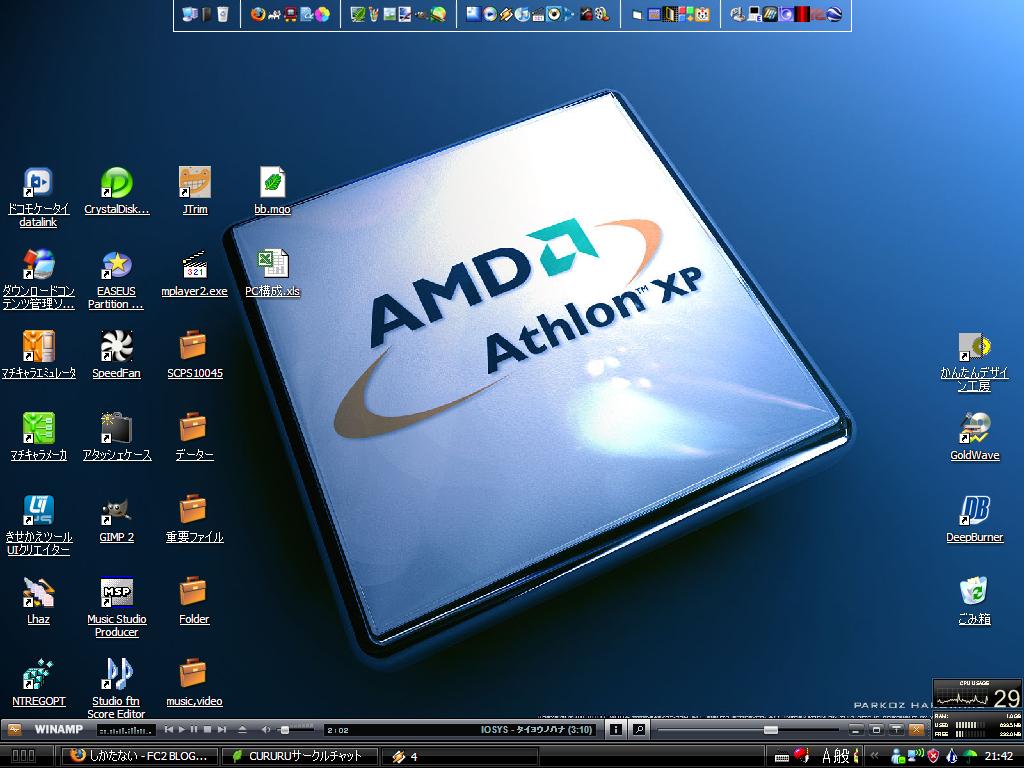The height and width of the screenshot is (768, 1024).
Task: Open Winamp file info button
Action: (x=615, y=729)
